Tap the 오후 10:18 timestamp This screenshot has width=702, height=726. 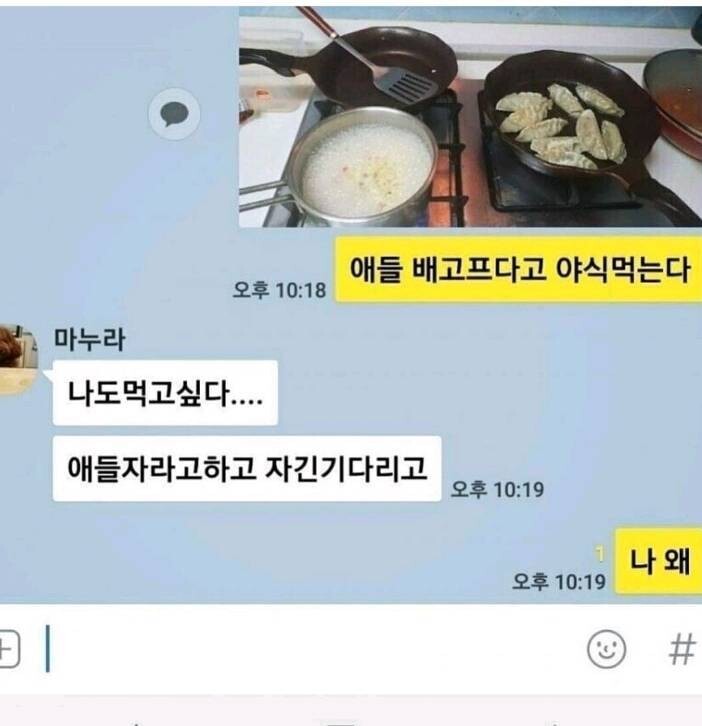279,290
